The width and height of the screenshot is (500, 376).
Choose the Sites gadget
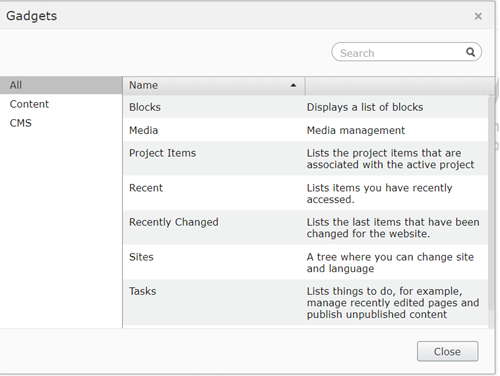click(x=305, y=262)
